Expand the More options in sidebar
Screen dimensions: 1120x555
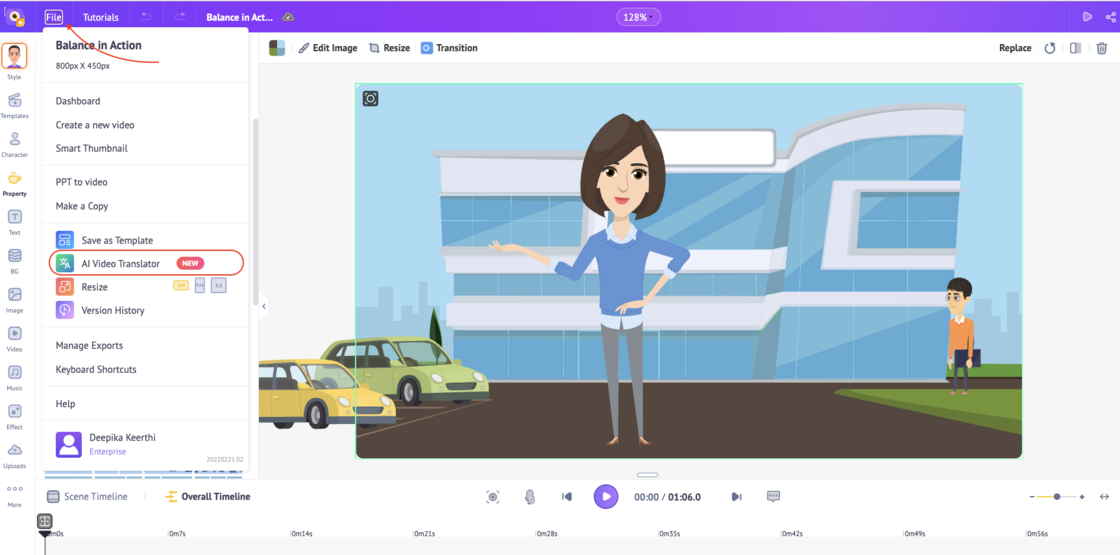click(x=14, y=494)
